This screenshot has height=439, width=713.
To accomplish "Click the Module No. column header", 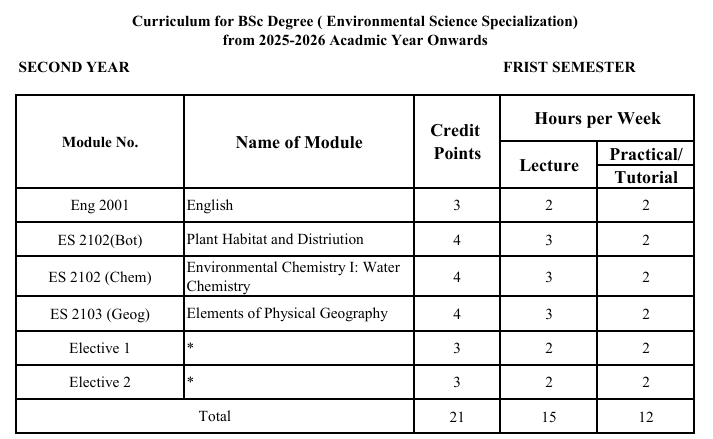I will 100,142.
